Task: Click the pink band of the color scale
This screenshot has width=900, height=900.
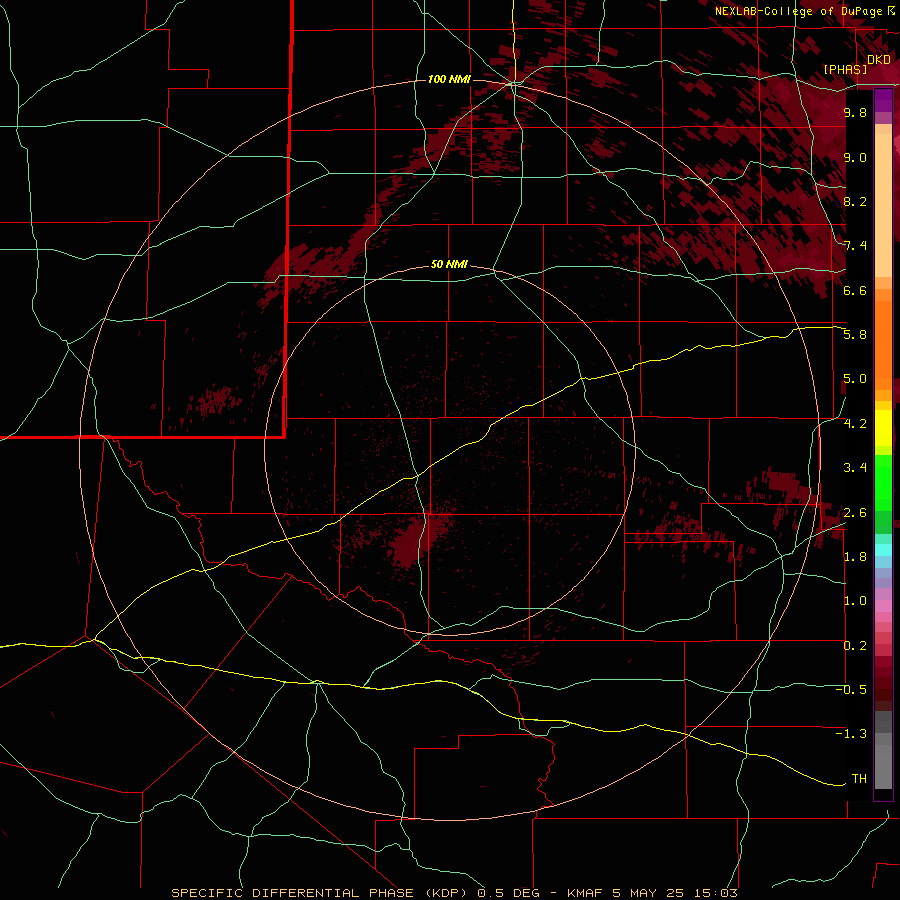Action: click(x=883, y=606)
